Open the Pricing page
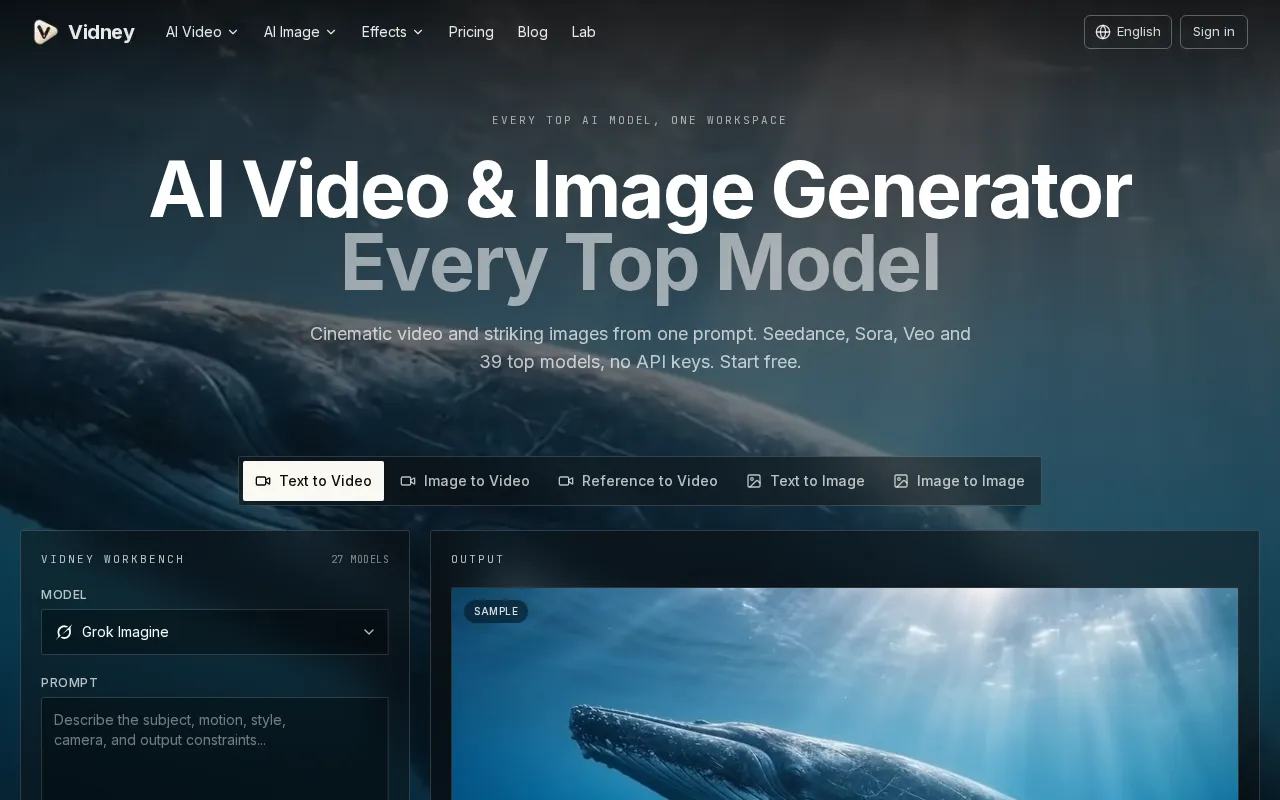 click(x=471, y=32)
